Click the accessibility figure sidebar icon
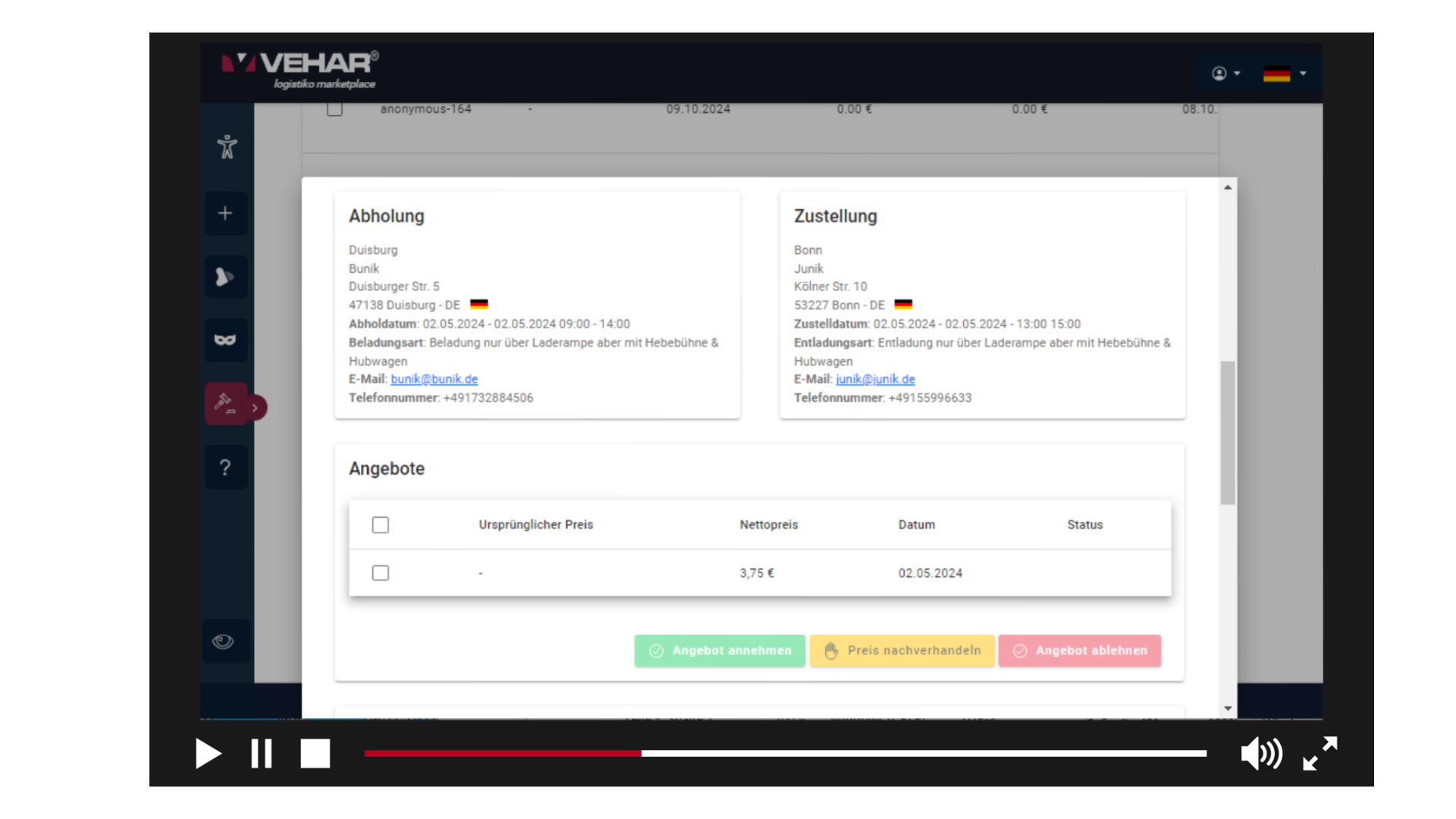The height and width of the screenshot is (819, 1456). pyautogui.click(x=226, y=146)
